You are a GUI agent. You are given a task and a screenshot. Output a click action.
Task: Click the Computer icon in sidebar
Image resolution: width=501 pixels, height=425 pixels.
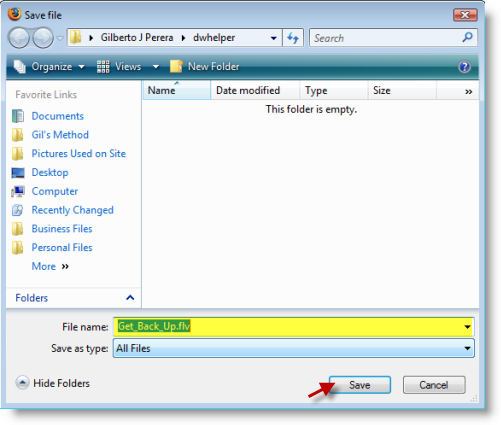point(18,191)
